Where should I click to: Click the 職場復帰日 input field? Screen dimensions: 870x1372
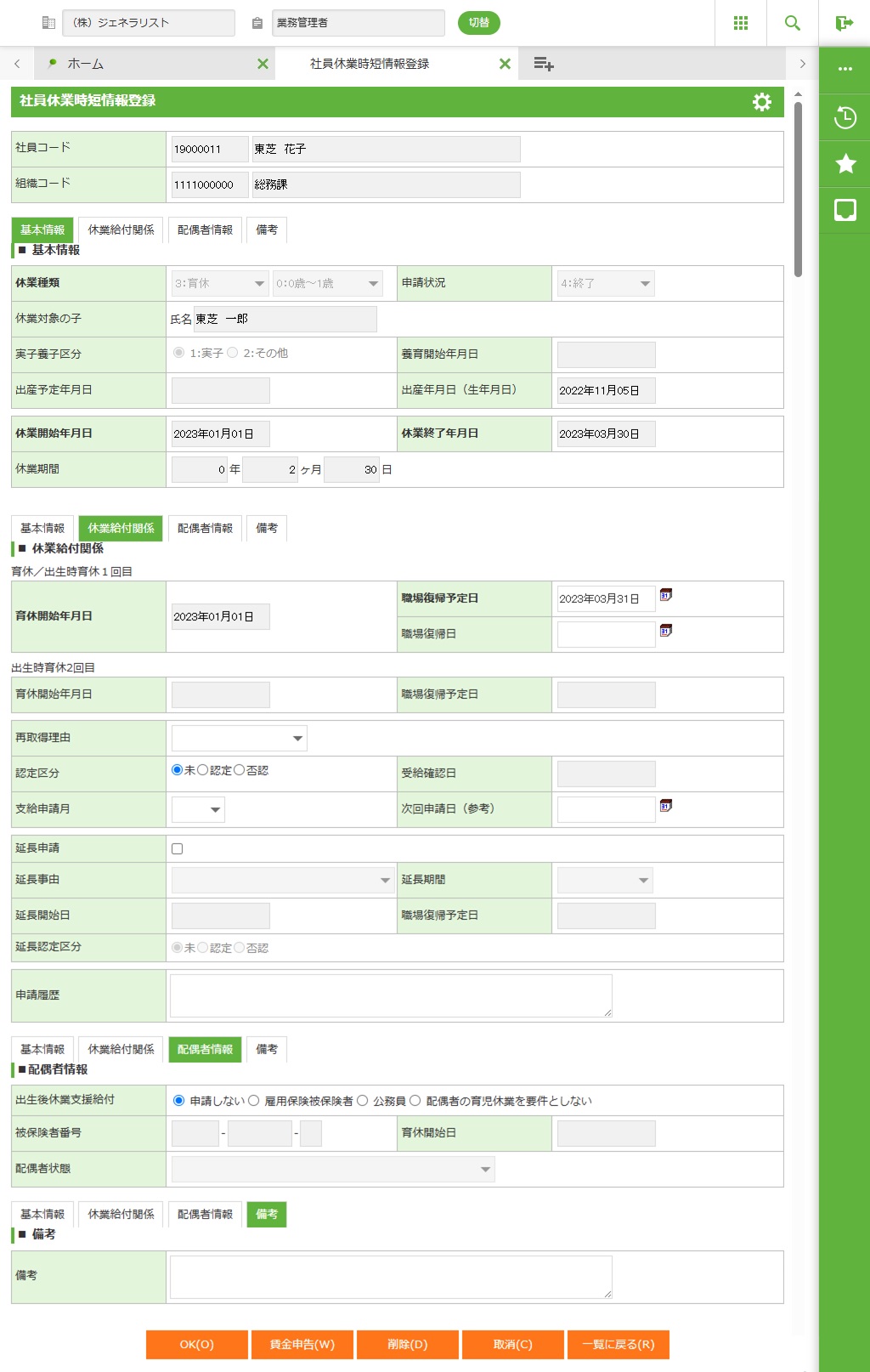tap(606, 634)
